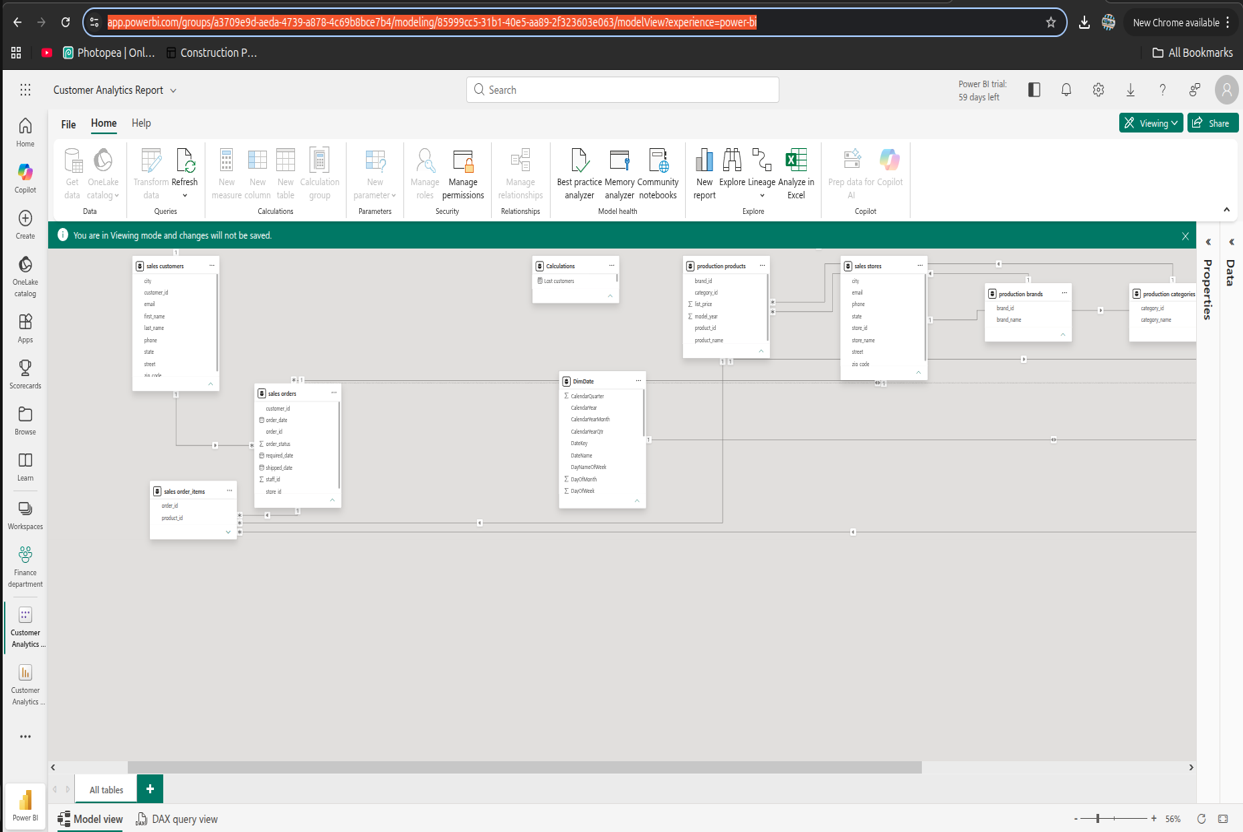
Task: Create a New report from ribbon
Action: pyautogui.click(x=704, y=174)
